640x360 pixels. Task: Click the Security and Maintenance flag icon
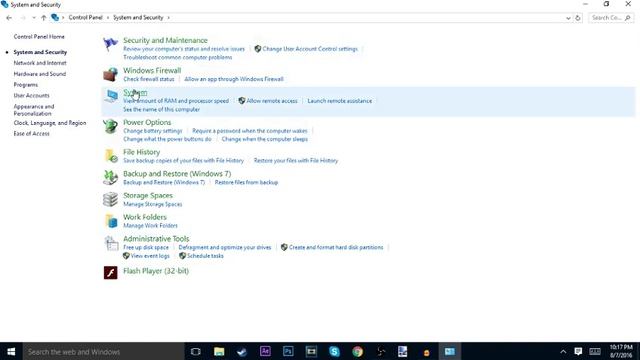click(110, 44)
